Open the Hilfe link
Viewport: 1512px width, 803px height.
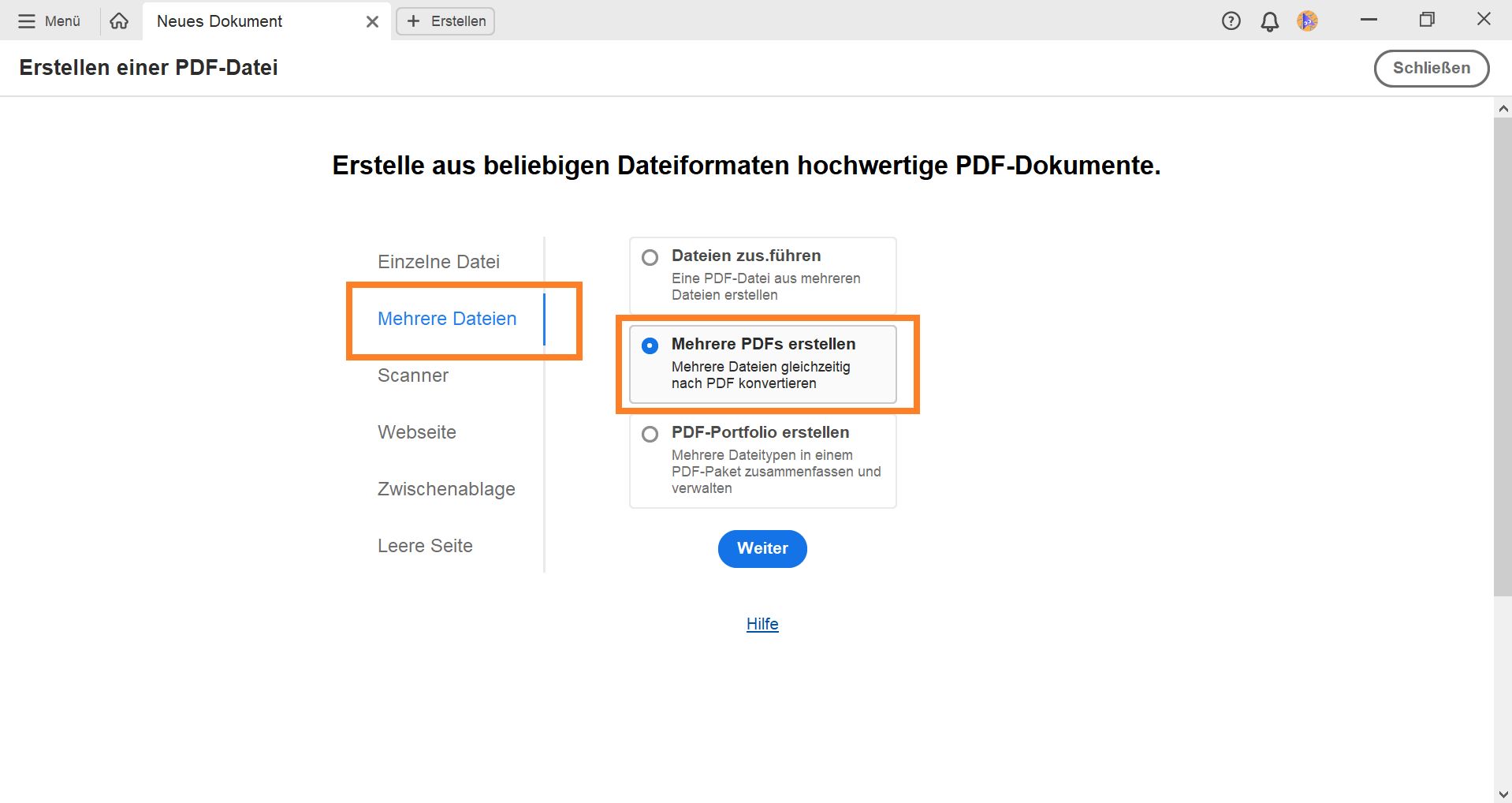(x=762, y=623)
